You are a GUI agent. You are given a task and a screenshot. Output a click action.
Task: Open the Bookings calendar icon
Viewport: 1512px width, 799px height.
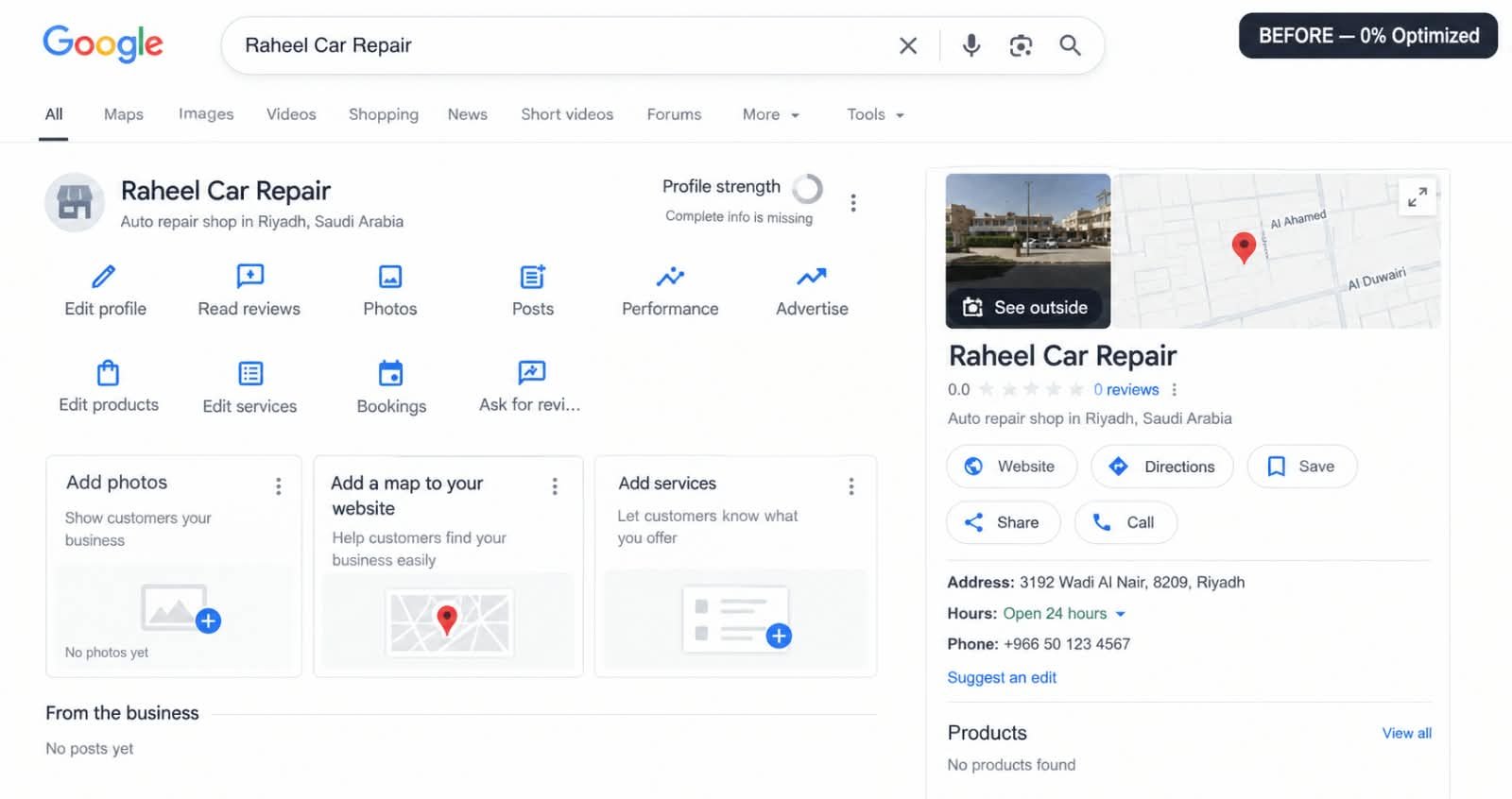(391, 373)
